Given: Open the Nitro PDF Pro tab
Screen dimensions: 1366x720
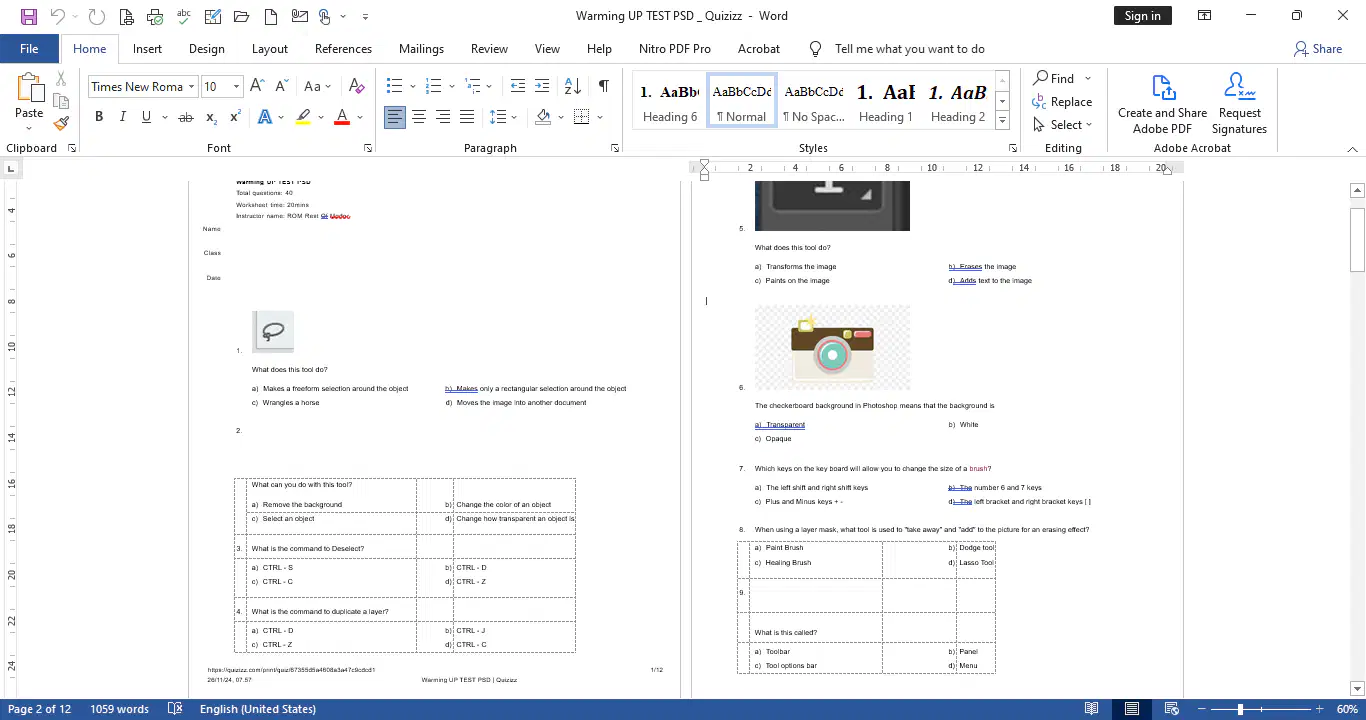Looking at the screenshot, I should click(675, 48).
